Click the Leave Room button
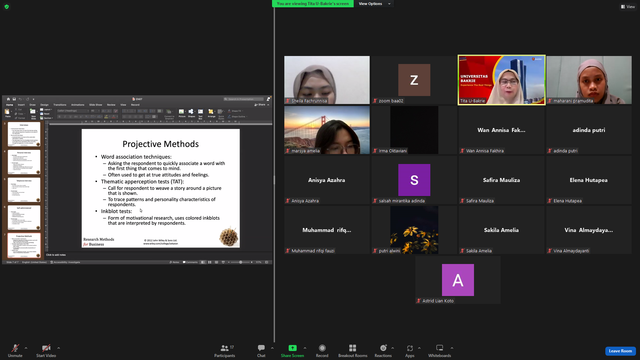Image resolution: width=640 pixels, height=360 pixels. click(620, 351)
